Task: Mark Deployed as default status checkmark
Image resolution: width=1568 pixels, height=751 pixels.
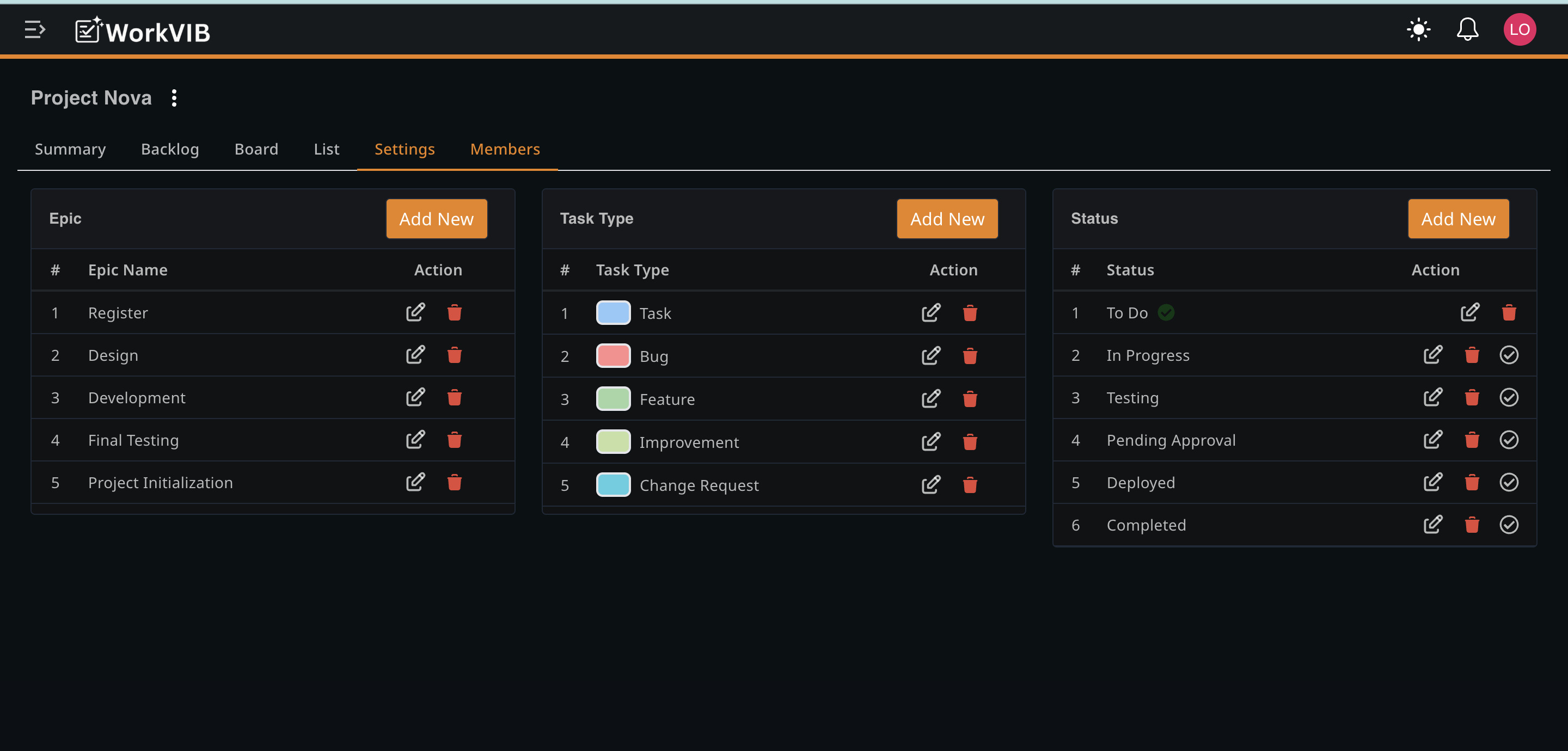Action: click(x=1508, y=482)
